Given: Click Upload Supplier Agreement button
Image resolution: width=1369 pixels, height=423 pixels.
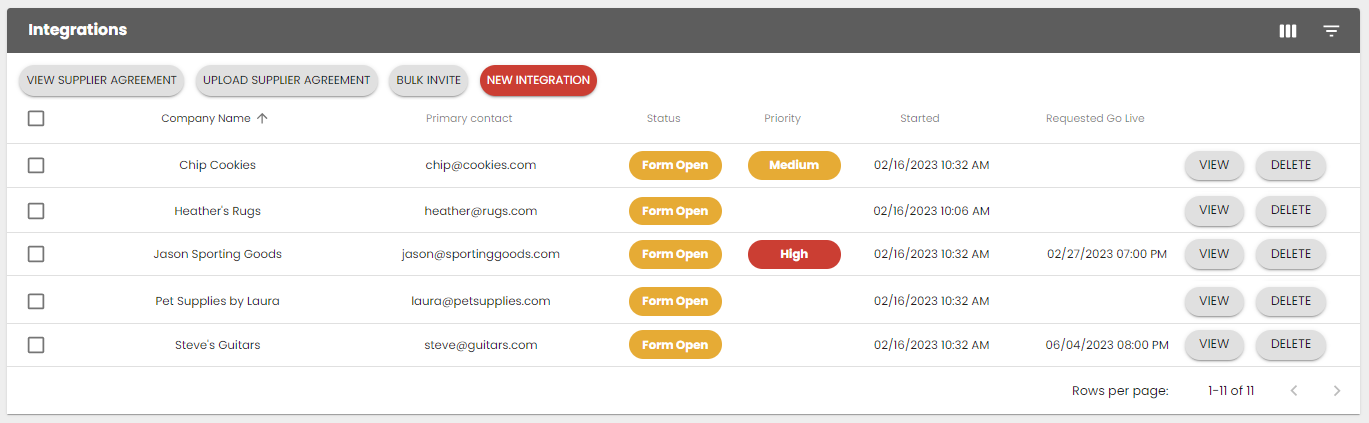Looking at the screenshot, I should [x=286, y=80].
